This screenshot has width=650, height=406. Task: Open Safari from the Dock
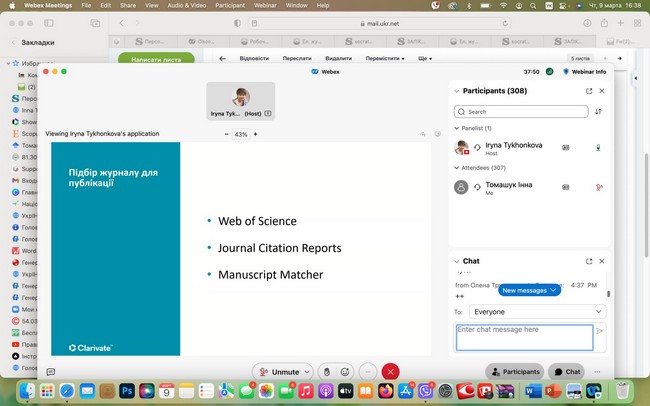(67, 391)
